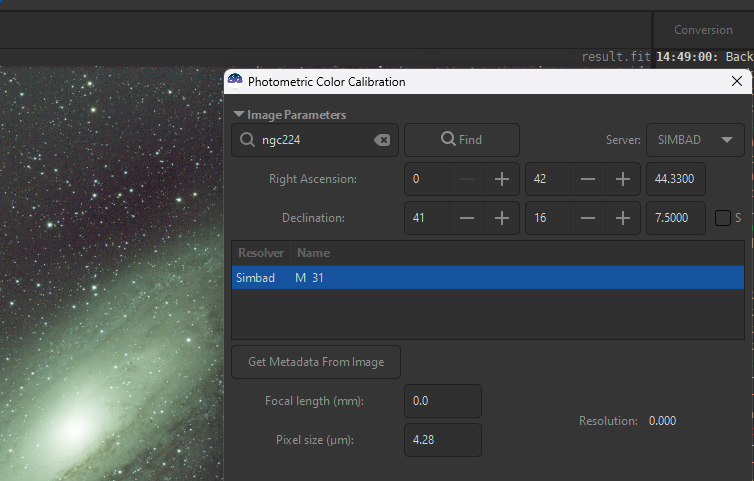Screen dimensions: 754x481
Task: Decrease Declination degrees value
Action: (x=467, y=218)
